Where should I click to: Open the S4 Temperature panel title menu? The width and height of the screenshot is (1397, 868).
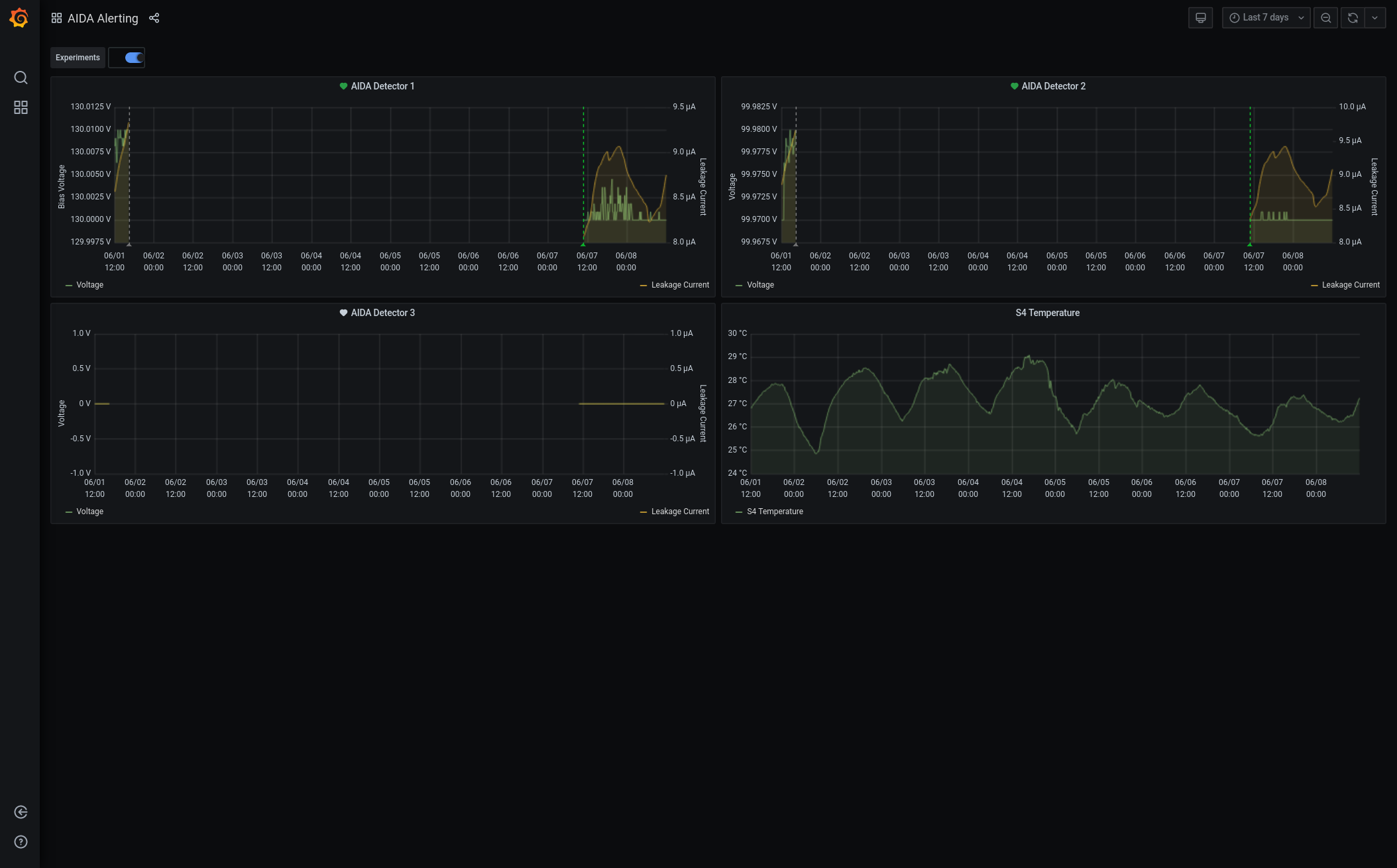pos(1047,313)
